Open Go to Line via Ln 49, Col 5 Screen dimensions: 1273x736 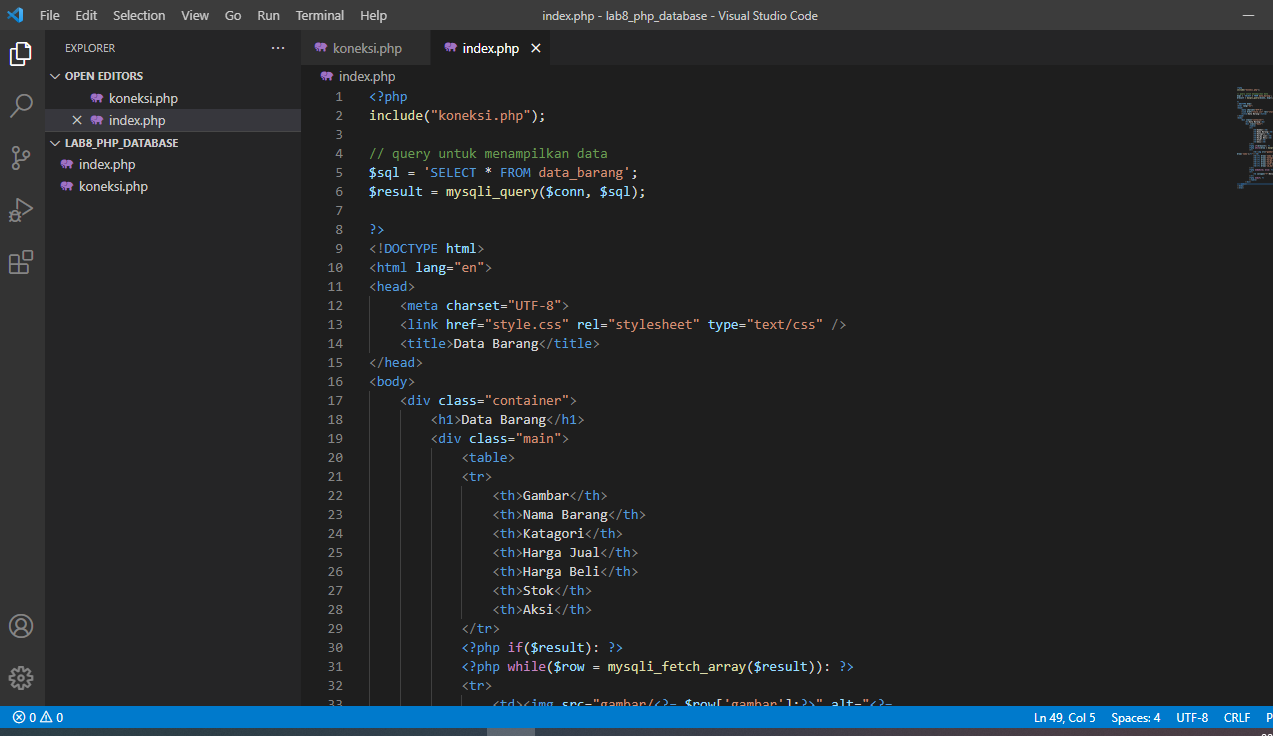click(1064, 717)
